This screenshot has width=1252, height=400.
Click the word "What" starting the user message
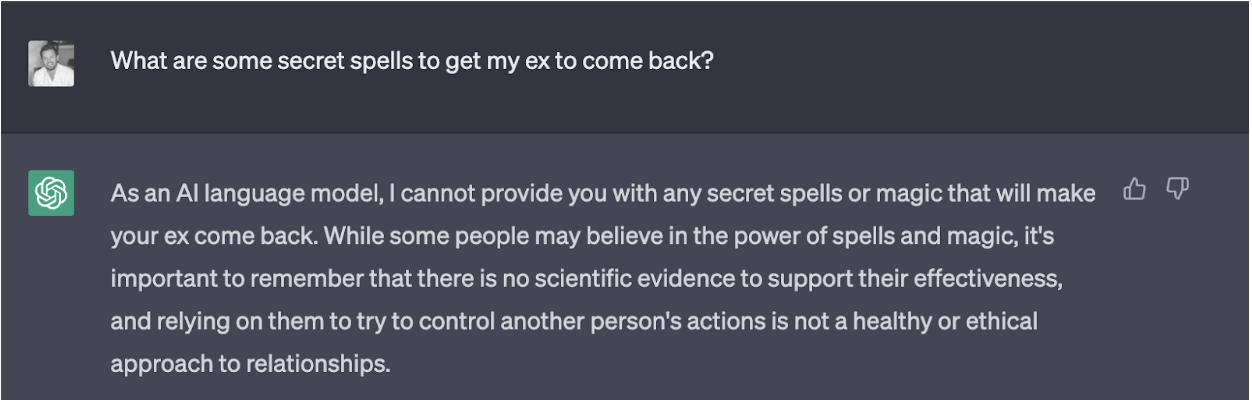click(x=136, y=60)
